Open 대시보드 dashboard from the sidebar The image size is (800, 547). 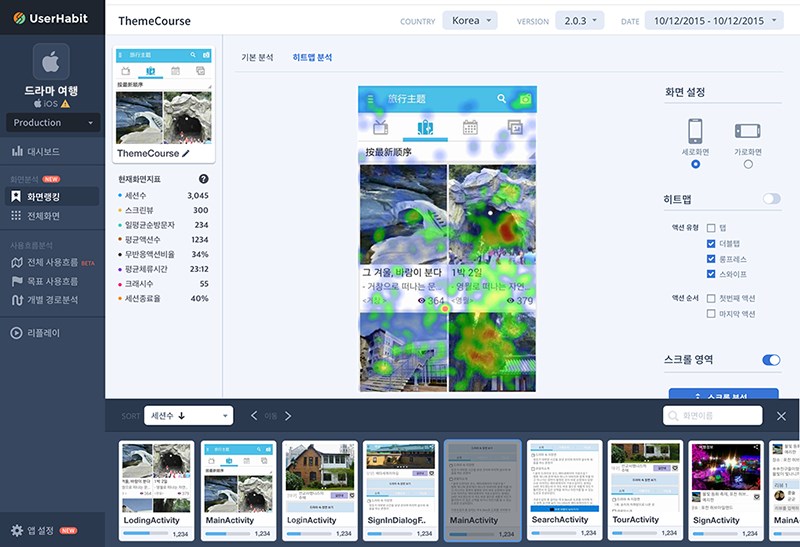(42, 151)
